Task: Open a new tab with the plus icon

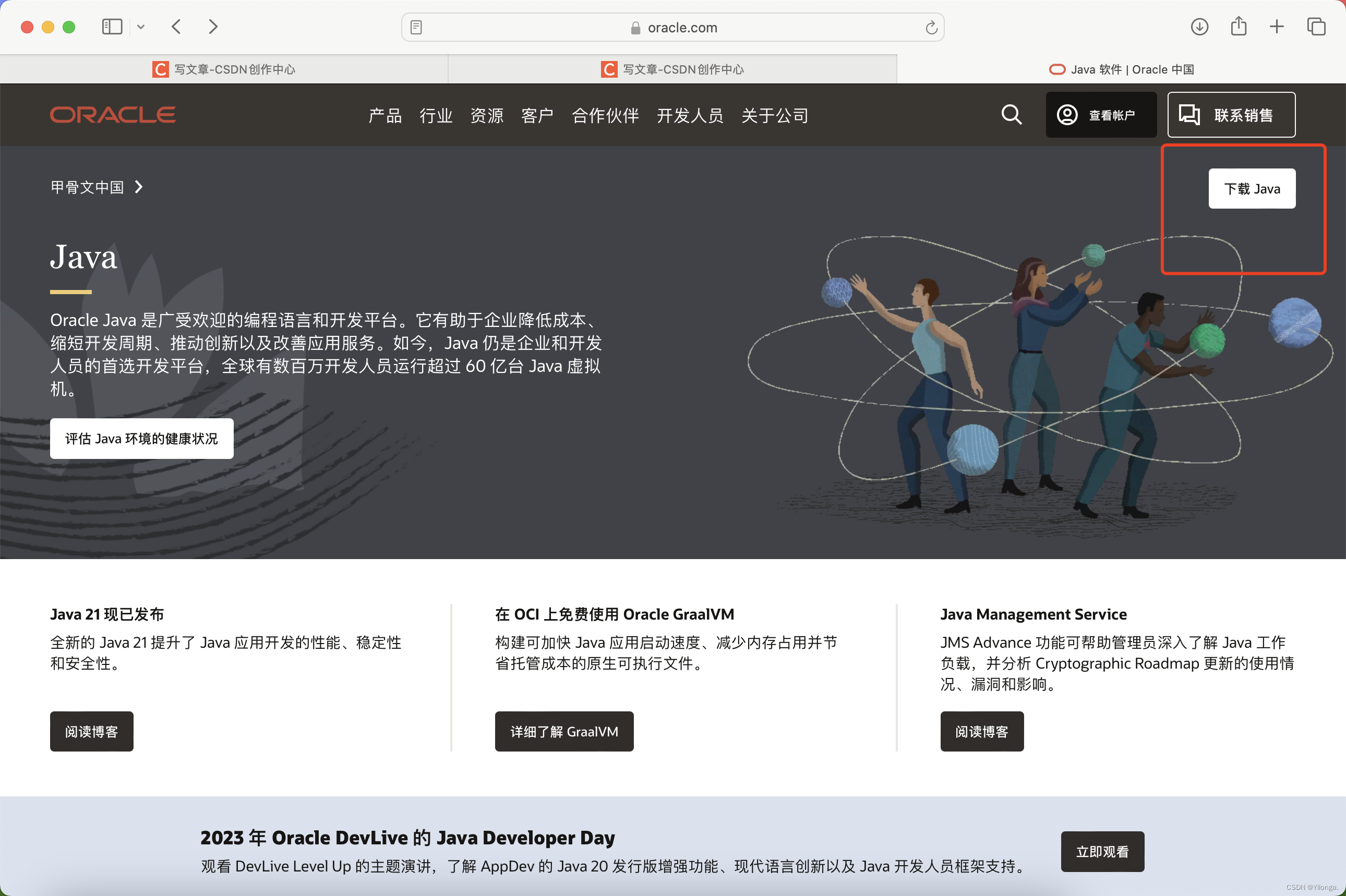Action: point(1276,26)
